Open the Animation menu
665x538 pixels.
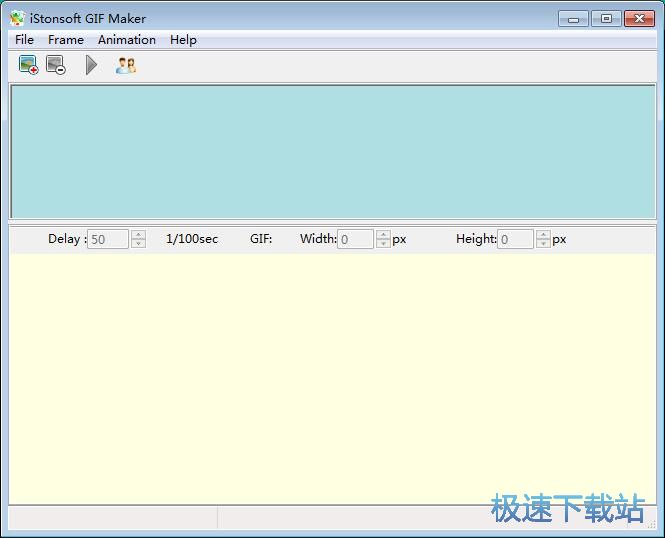(127, 40)
